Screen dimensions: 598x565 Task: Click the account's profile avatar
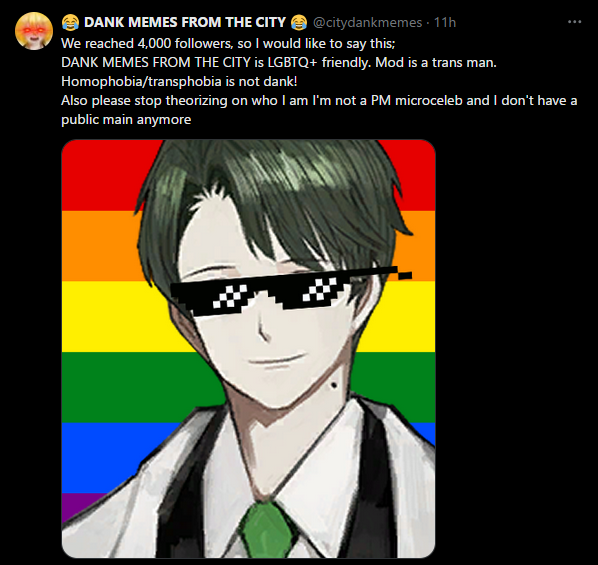(x=34, y=31)
